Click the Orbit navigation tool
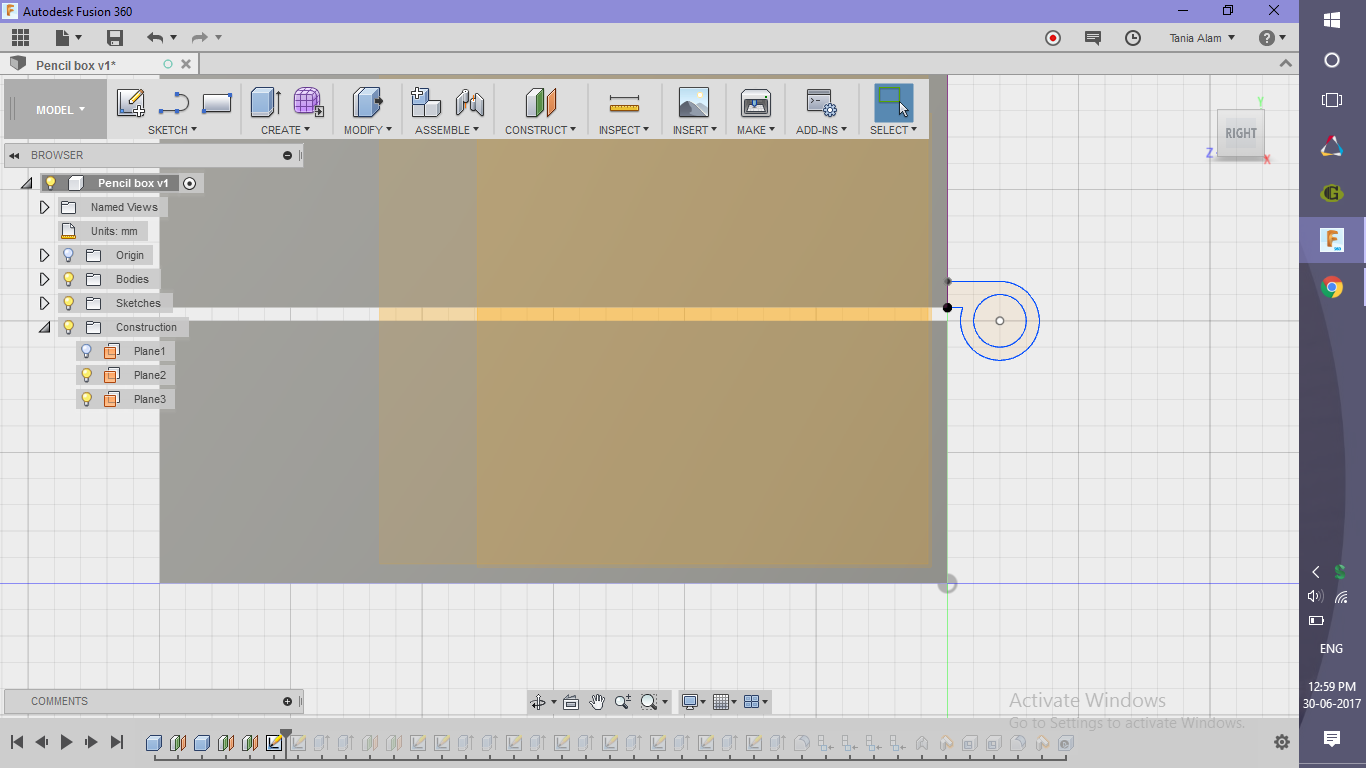 click(x=540, y=702)
